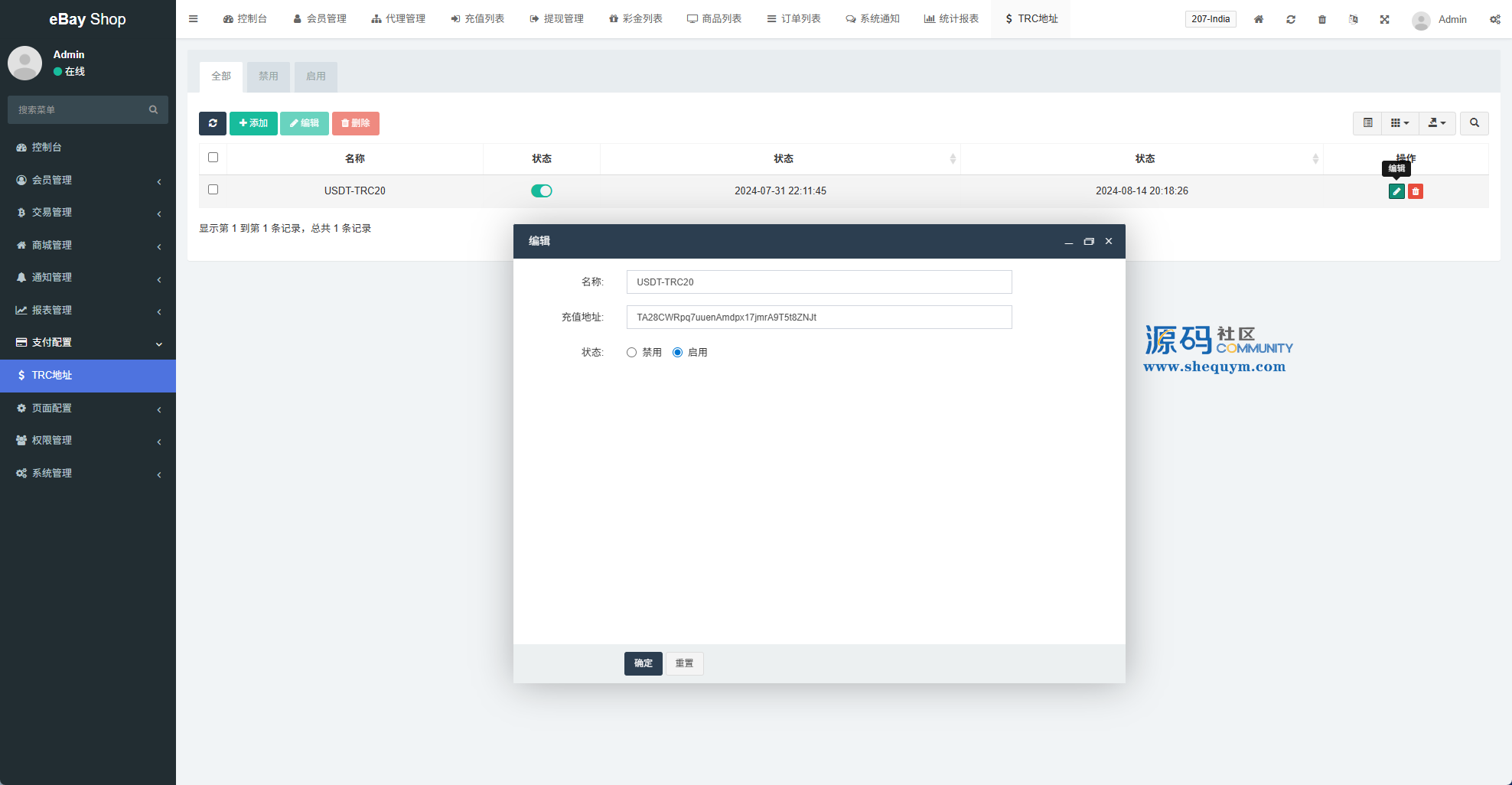Click the red delete trash icon in row
This screenshot has width=1512, height=785.
pos(1415,191)
